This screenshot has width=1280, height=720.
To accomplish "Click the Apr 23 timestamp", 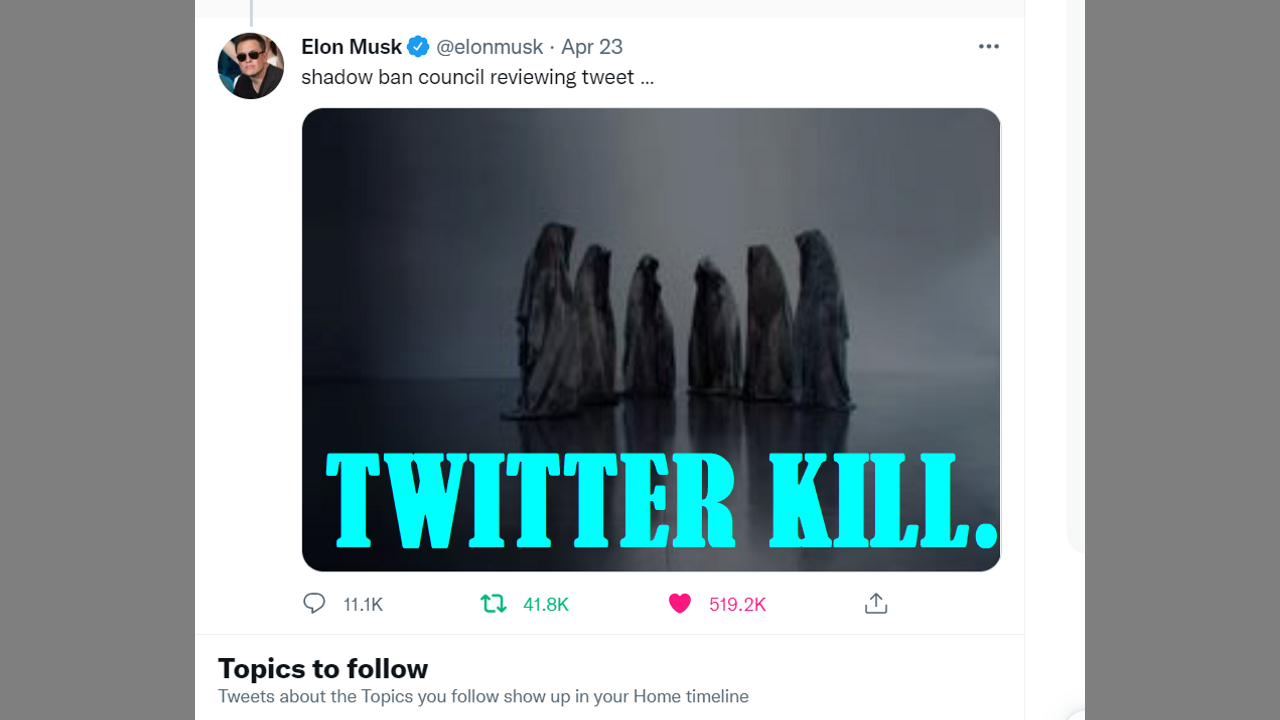I will pyautogui.click(x=592, y=47).
